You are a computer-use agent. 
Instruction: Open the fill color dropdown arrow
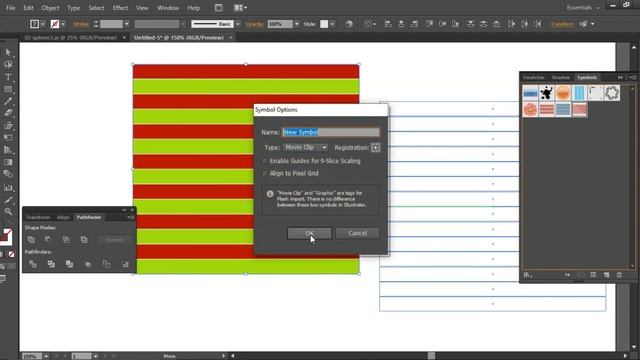tap(43, 24)
